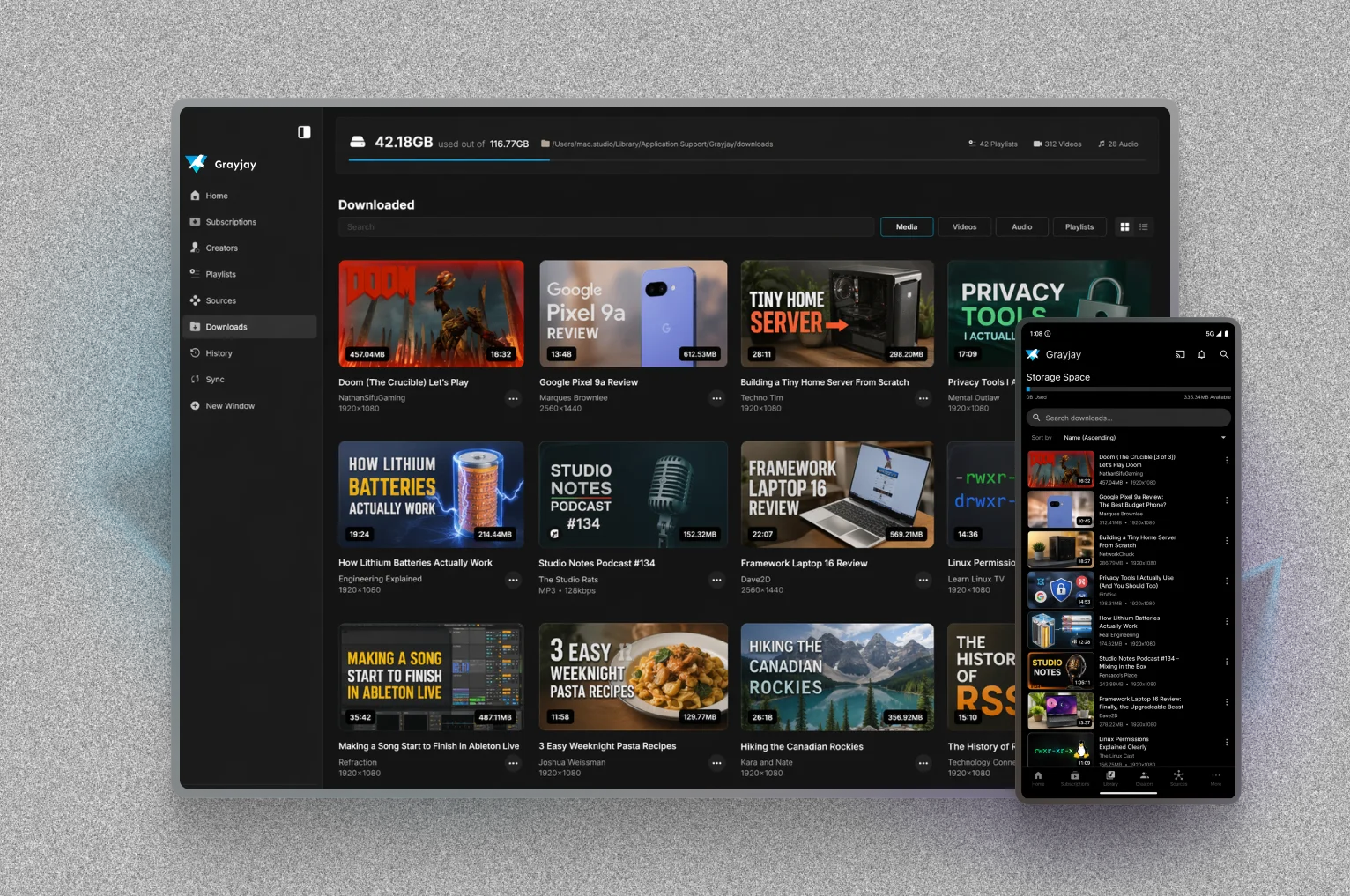Tap the notification bell on mobile
Image resolution: width=1350 pixels, height=896 pixels.
1201,355
